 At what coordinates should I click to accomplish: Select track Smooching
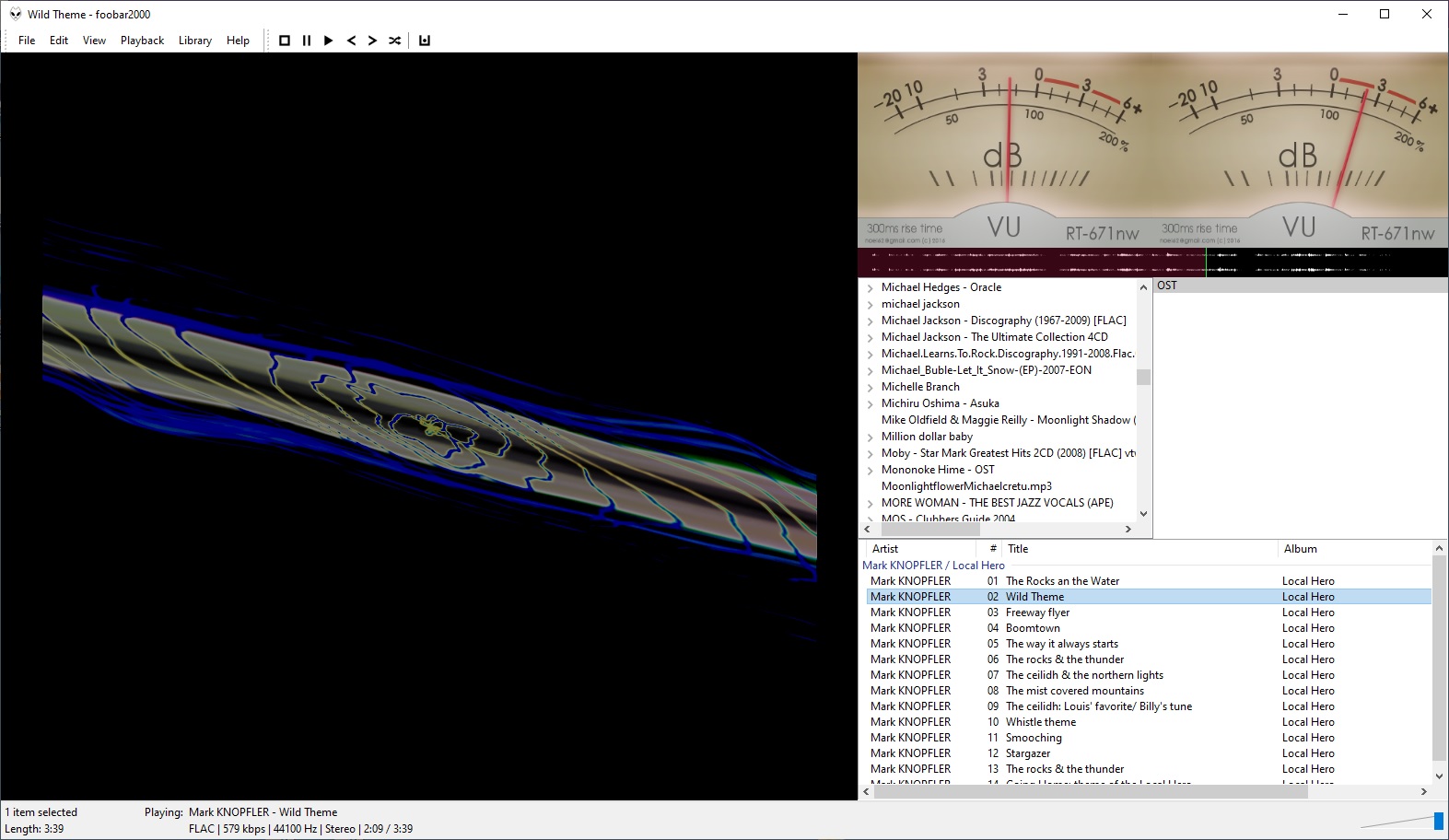coord(1149,738)
